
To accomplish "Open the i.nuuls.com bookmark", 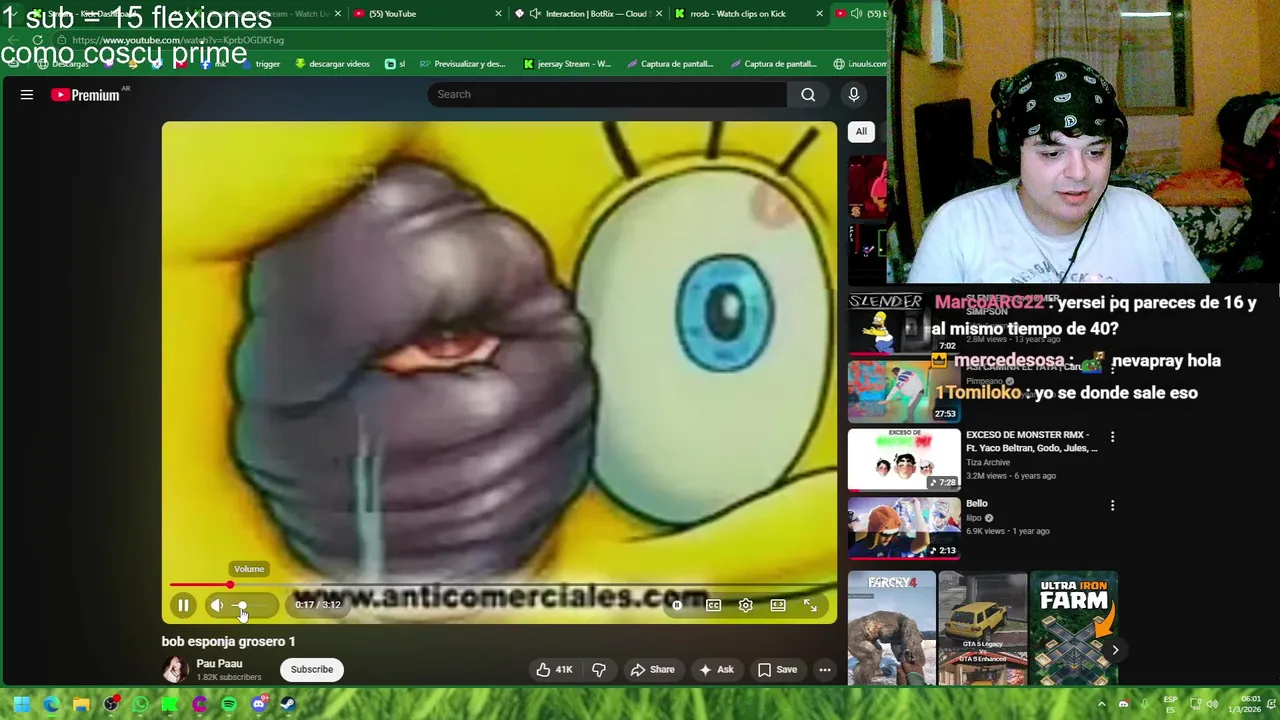I will pos(859,64).
